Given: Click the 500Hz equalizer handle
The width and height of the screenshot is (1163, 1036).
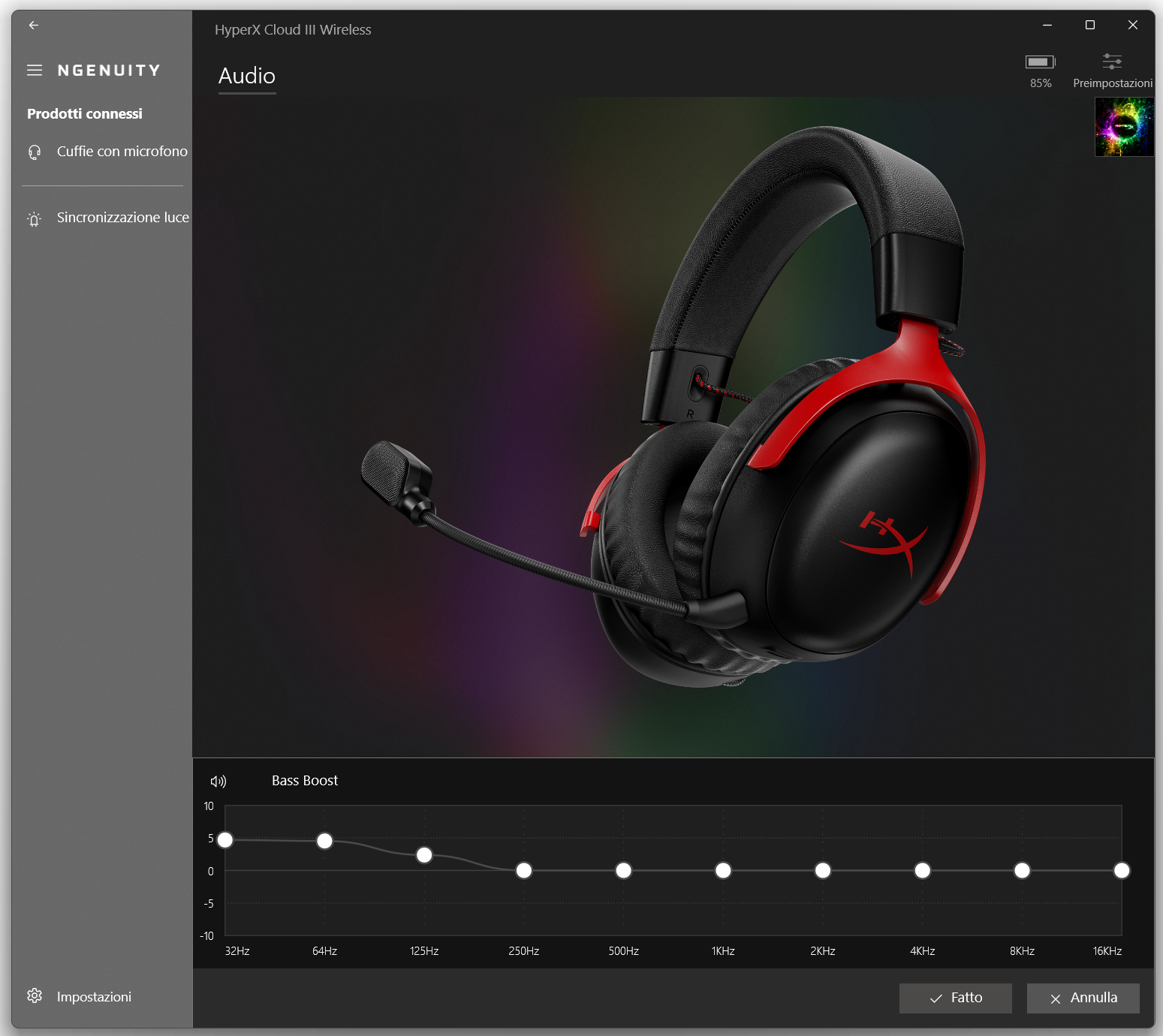Looking at the screenshot, I should [x=624, y=870].
